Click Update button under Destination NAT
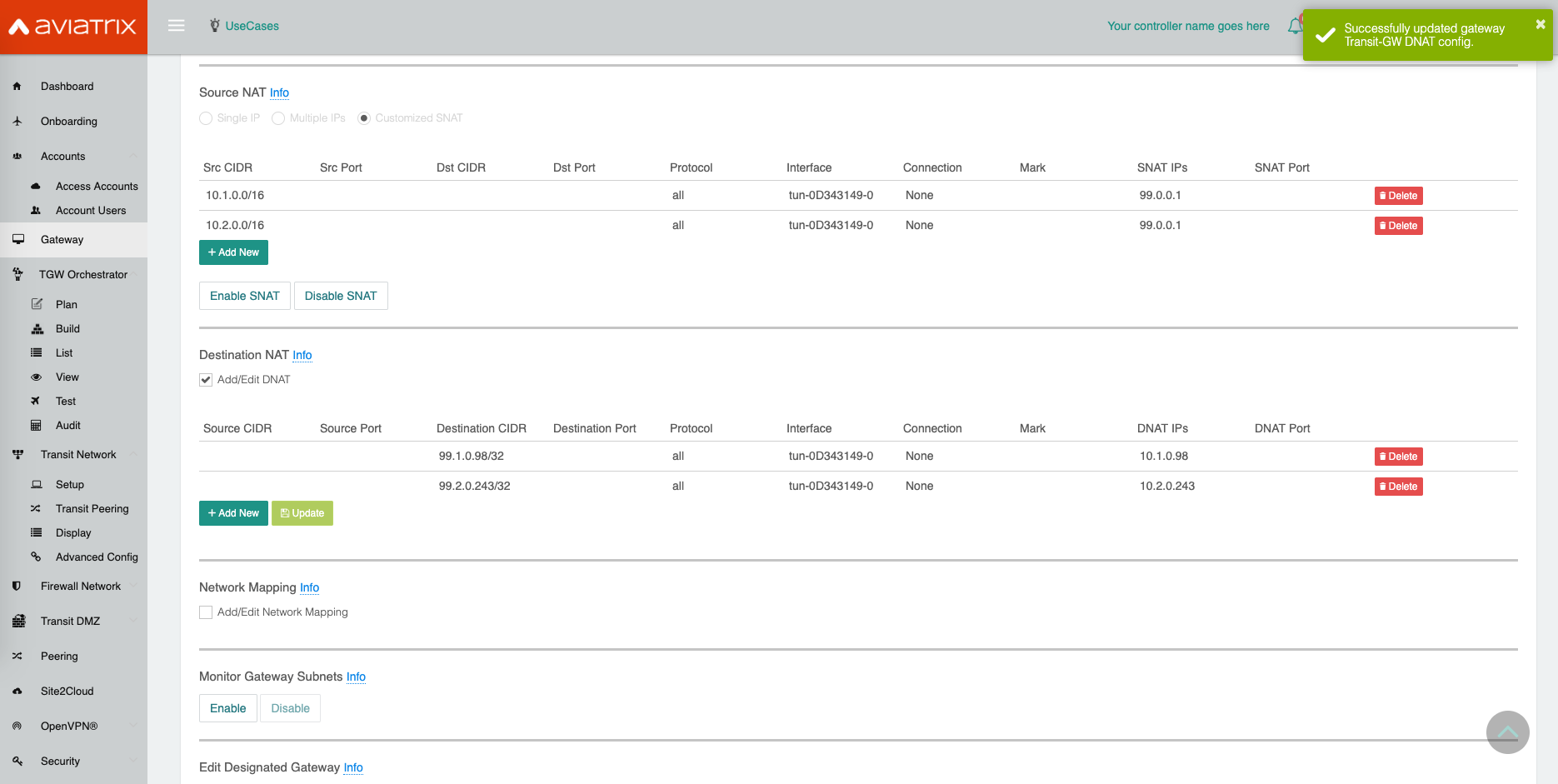Screen dimensions: 1558x784 [302, 513]
